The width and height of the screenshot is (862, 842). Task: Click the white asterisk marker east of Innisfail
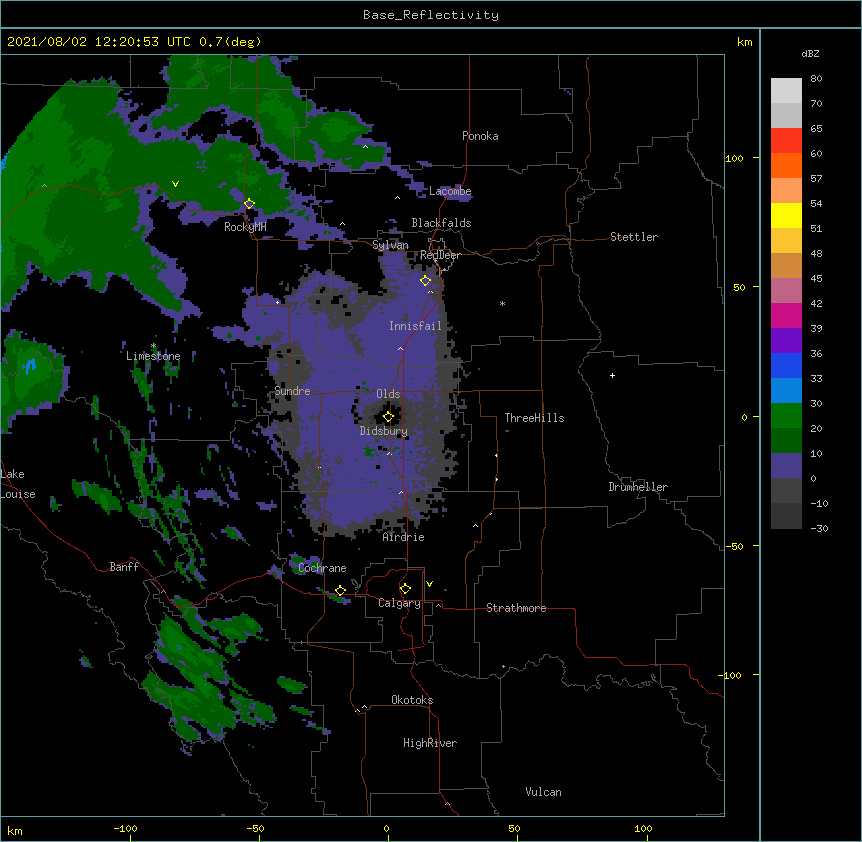(502, 303)
